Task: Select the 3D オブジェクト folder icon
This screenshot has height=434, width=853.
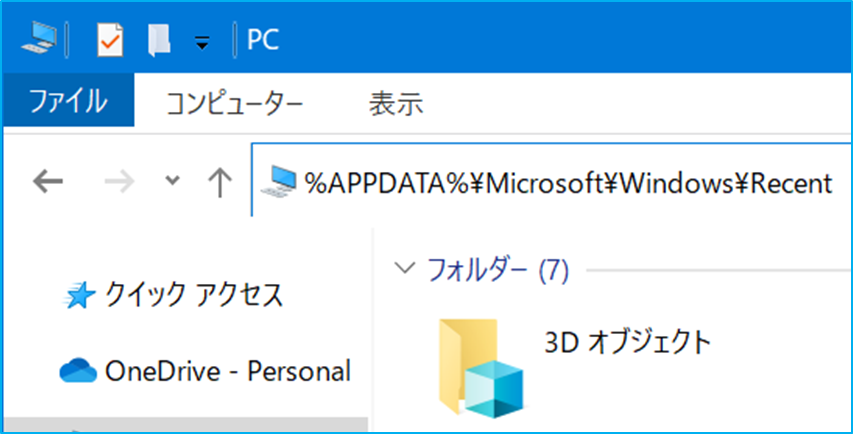Action: click(481, 368)
